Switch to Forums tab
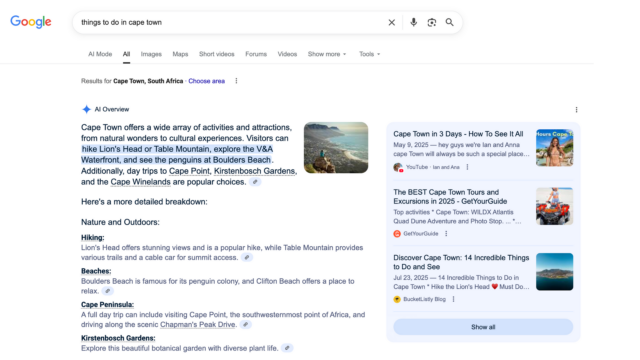Screen dimensions: 640x360 256,54
